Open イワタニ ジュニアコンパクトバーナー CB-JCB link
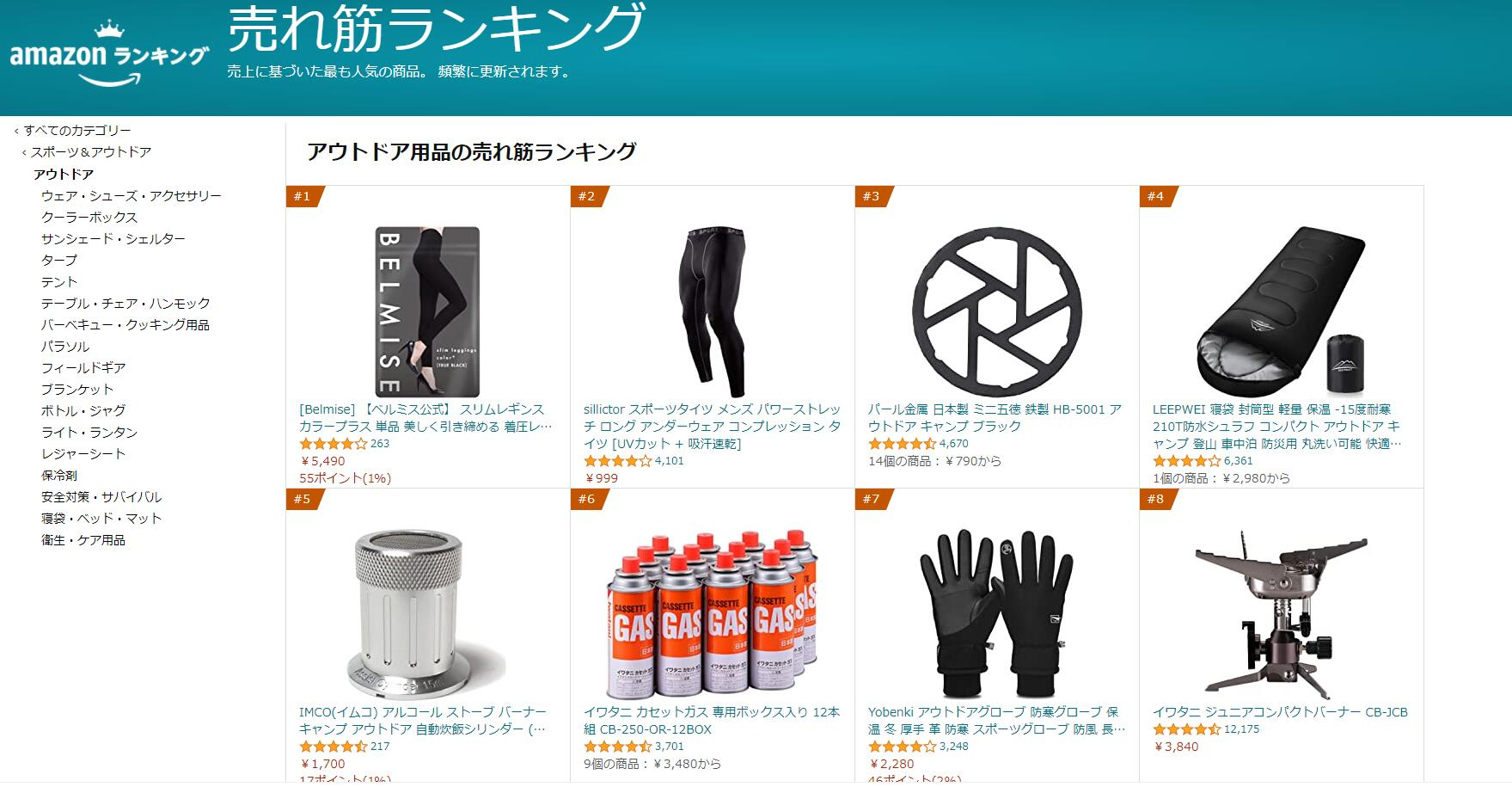Viewport: 1512px width, 787px height. point(1280,712)
